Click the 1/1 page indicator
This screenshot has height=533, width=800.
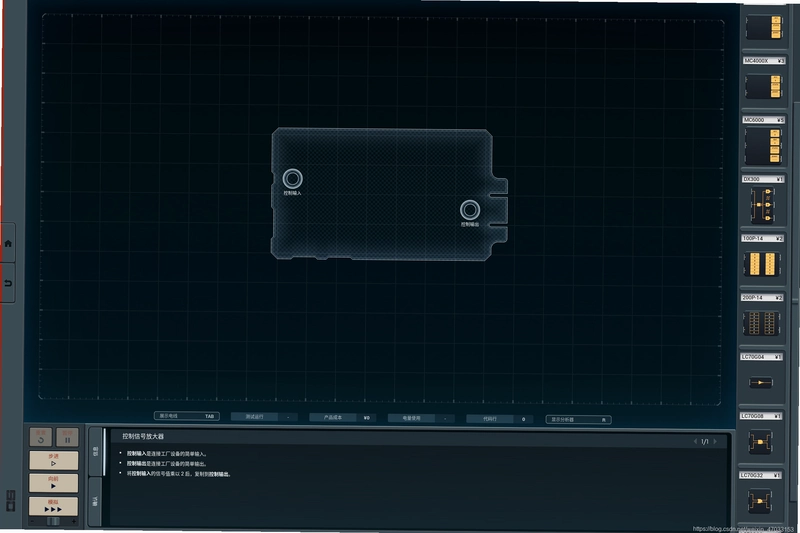(705, 442)
